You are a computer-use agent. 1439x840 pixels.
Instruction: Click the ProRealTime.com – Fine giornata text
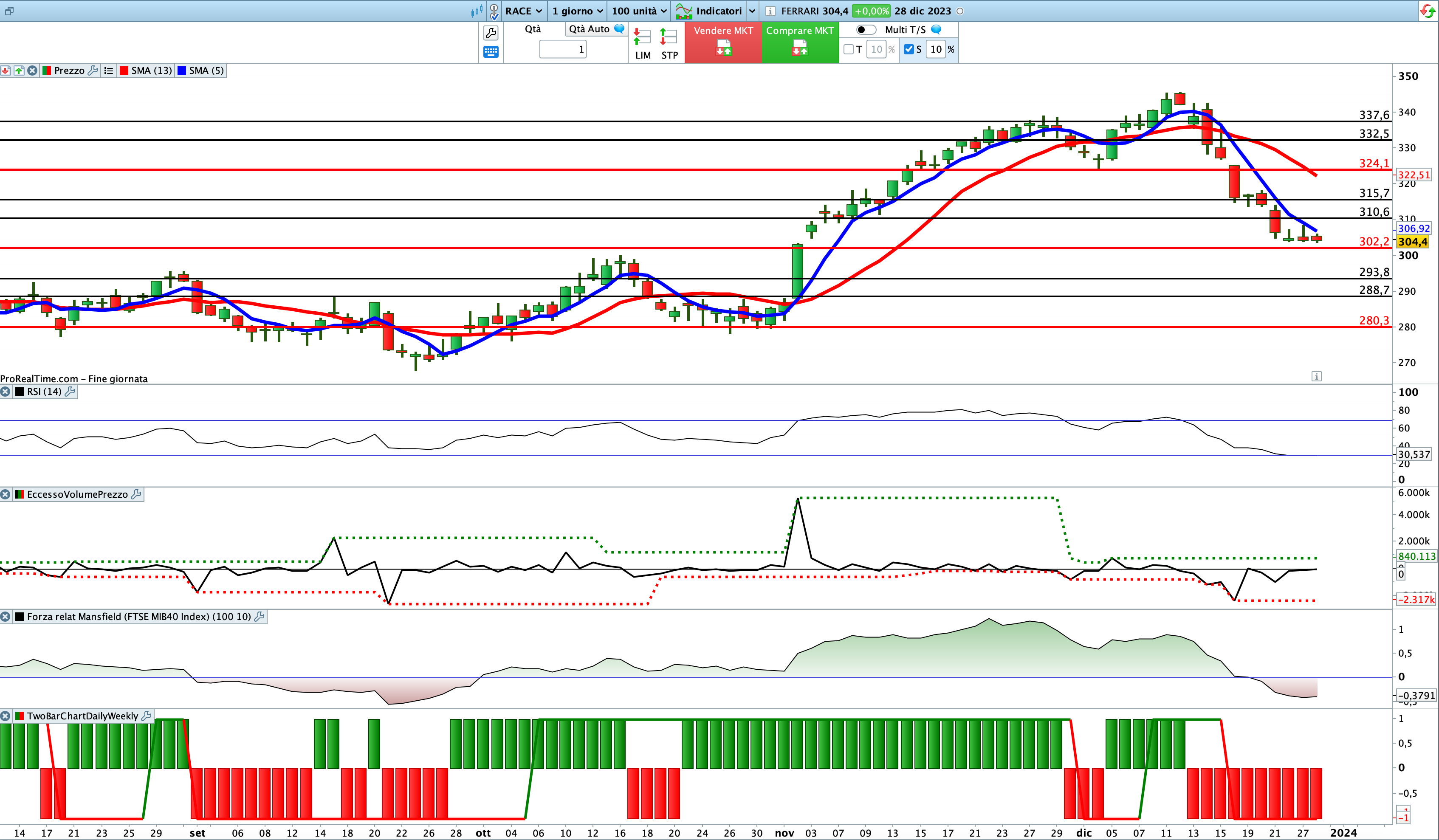tap(73, 379)
